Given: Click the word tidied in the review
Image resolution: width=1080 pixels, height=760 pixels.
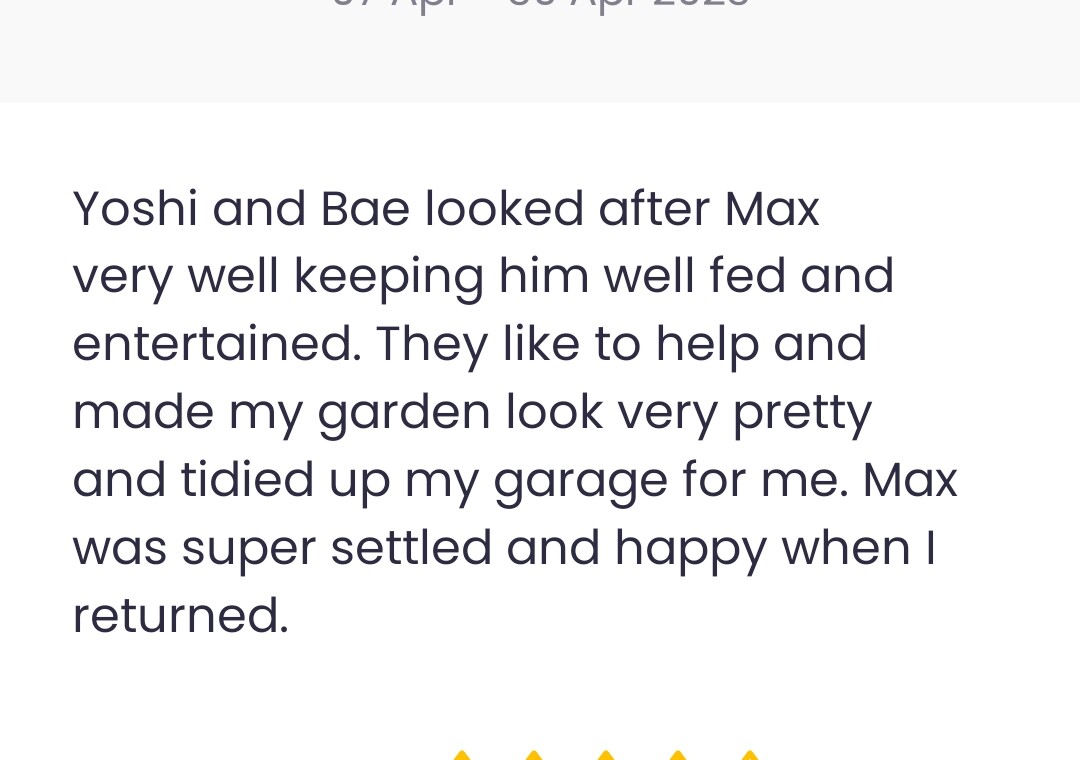Looking at the screenshot, I should click(x=247, y=479).
